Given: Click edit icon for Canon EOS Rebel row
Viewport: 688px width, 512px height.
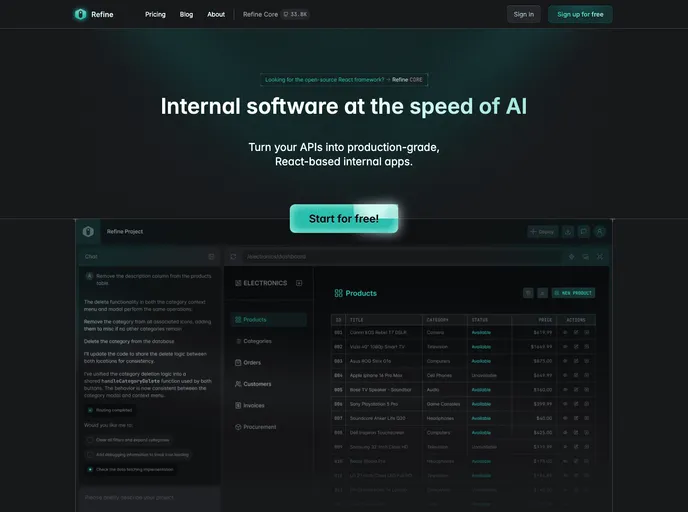Looking at the screenshot, I should point(576,332).
